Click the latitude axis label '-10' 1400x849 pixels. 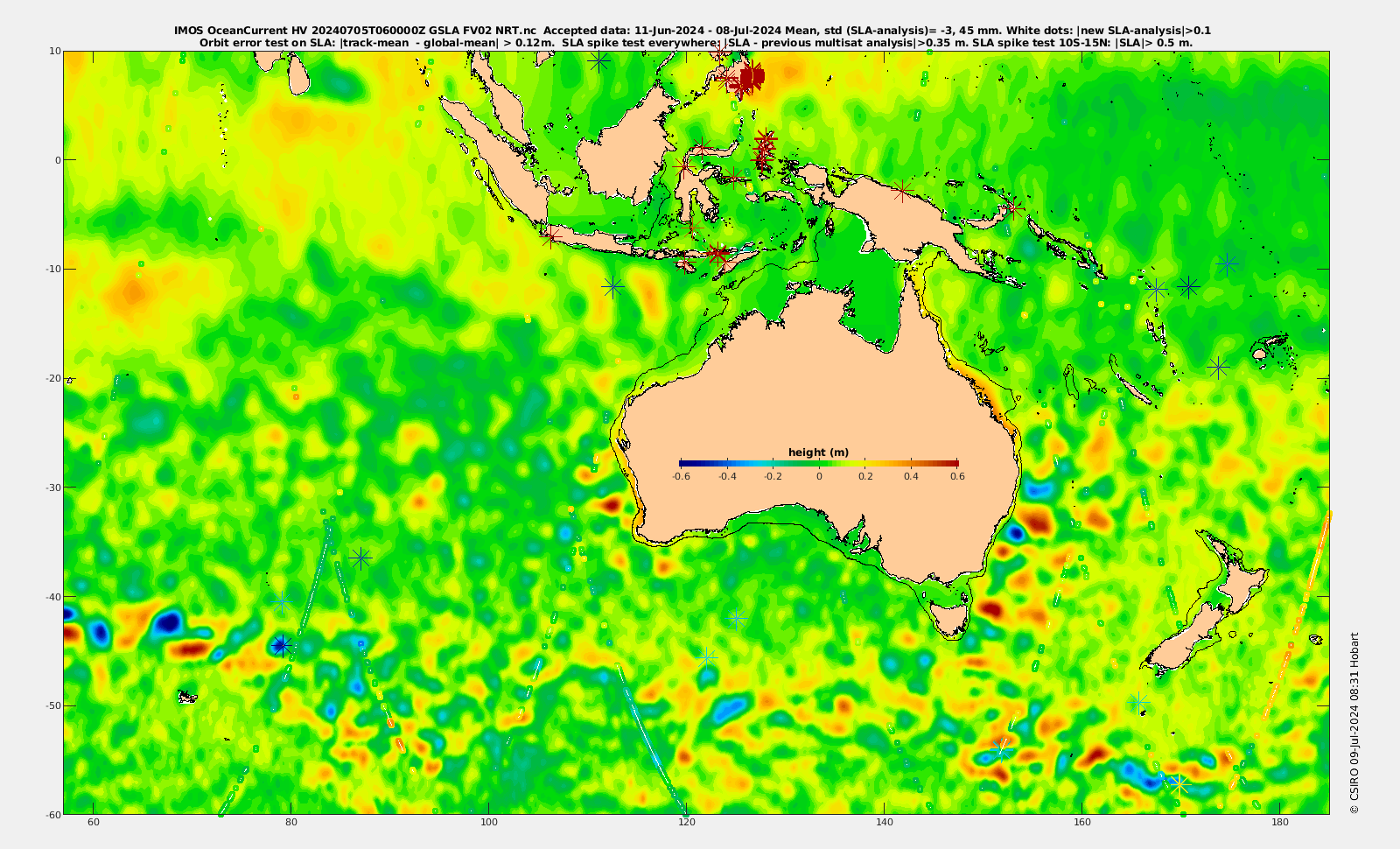point(53,269)
